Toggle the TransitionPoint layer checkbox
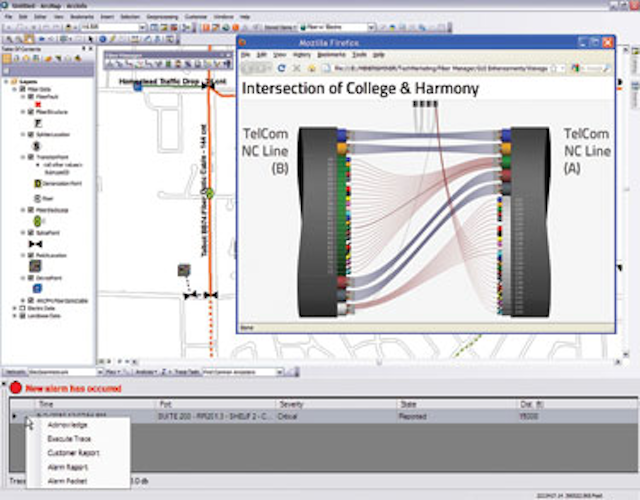The image size is (640, 500). click(x=31, y=157)
